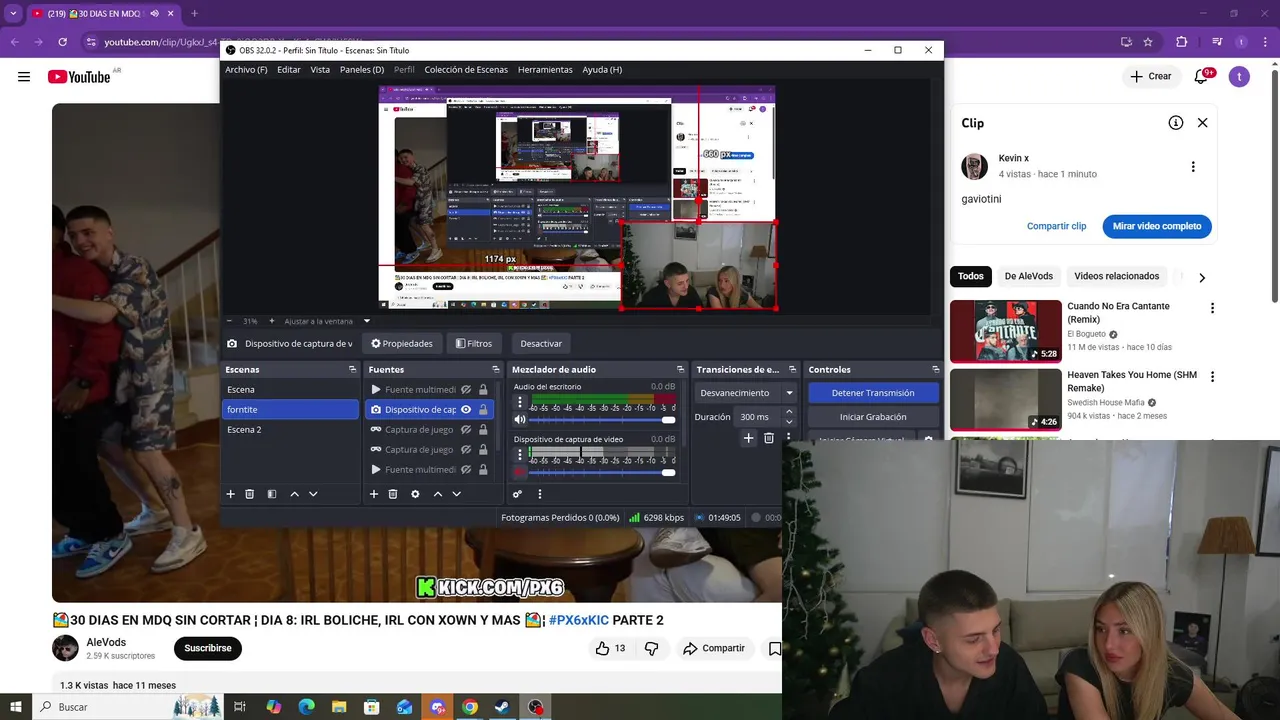Undock the Controles panel
The image size is (1280, 720).
tap(935, 369)
